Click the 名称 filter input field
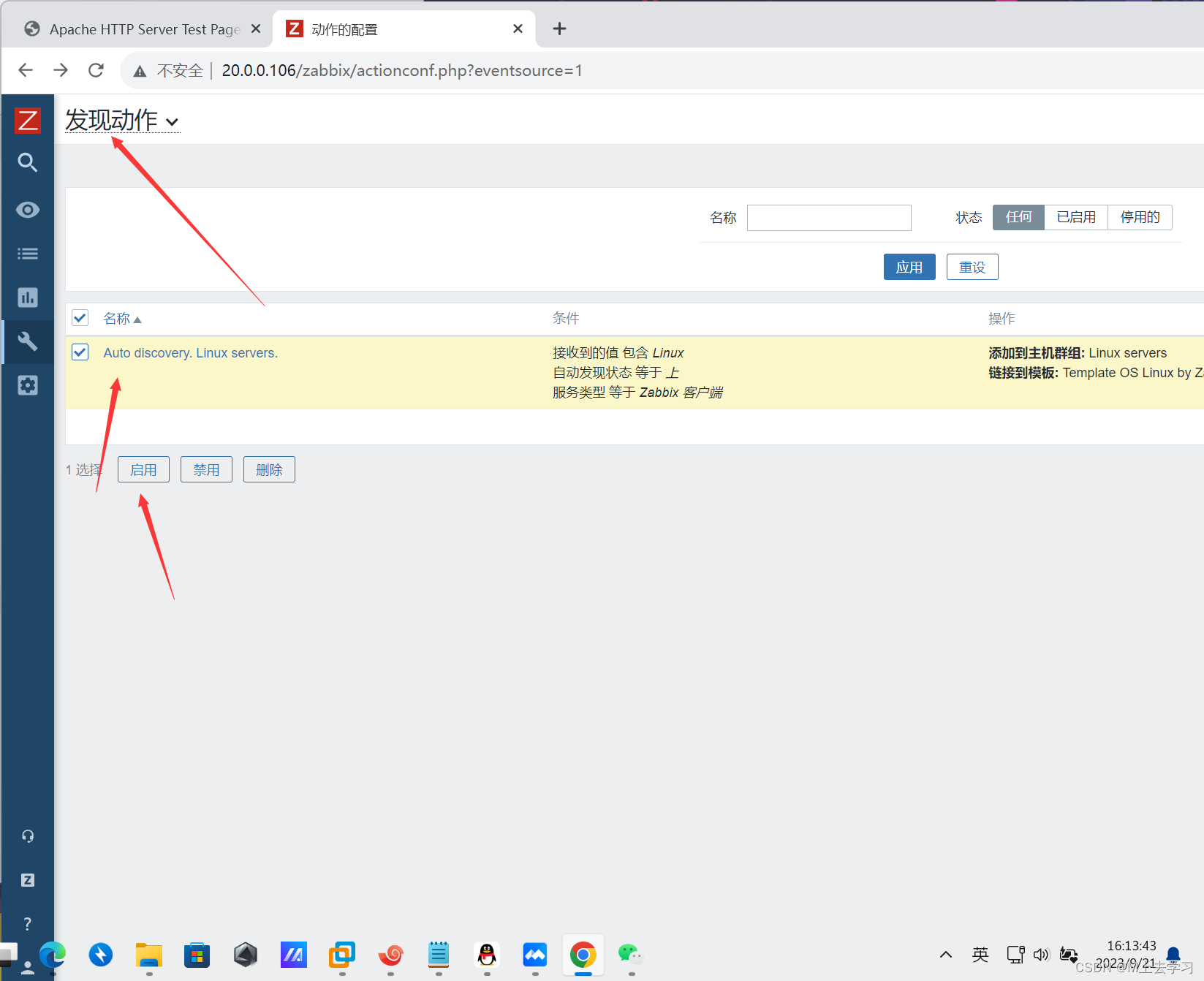The width and height of the screenshot is (1204, 981). point(829,218)
